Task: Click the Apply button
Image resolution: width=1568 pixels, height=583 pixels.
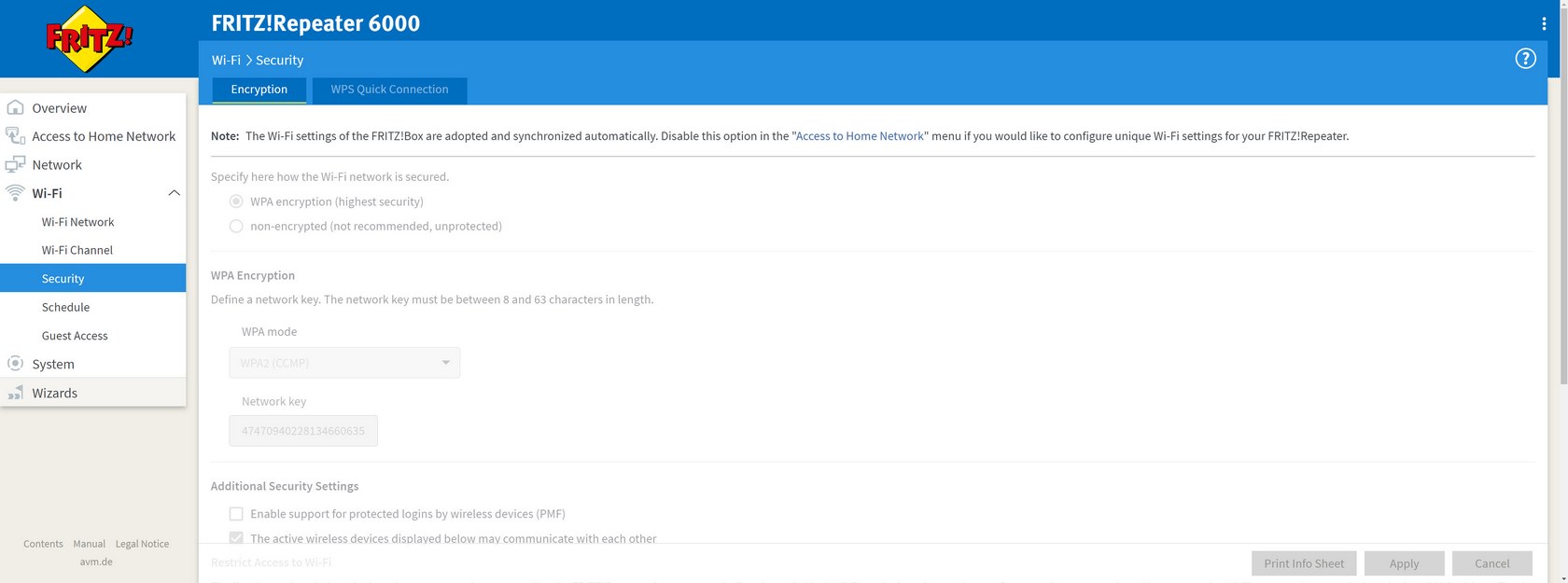Action: pos(1404,563)
